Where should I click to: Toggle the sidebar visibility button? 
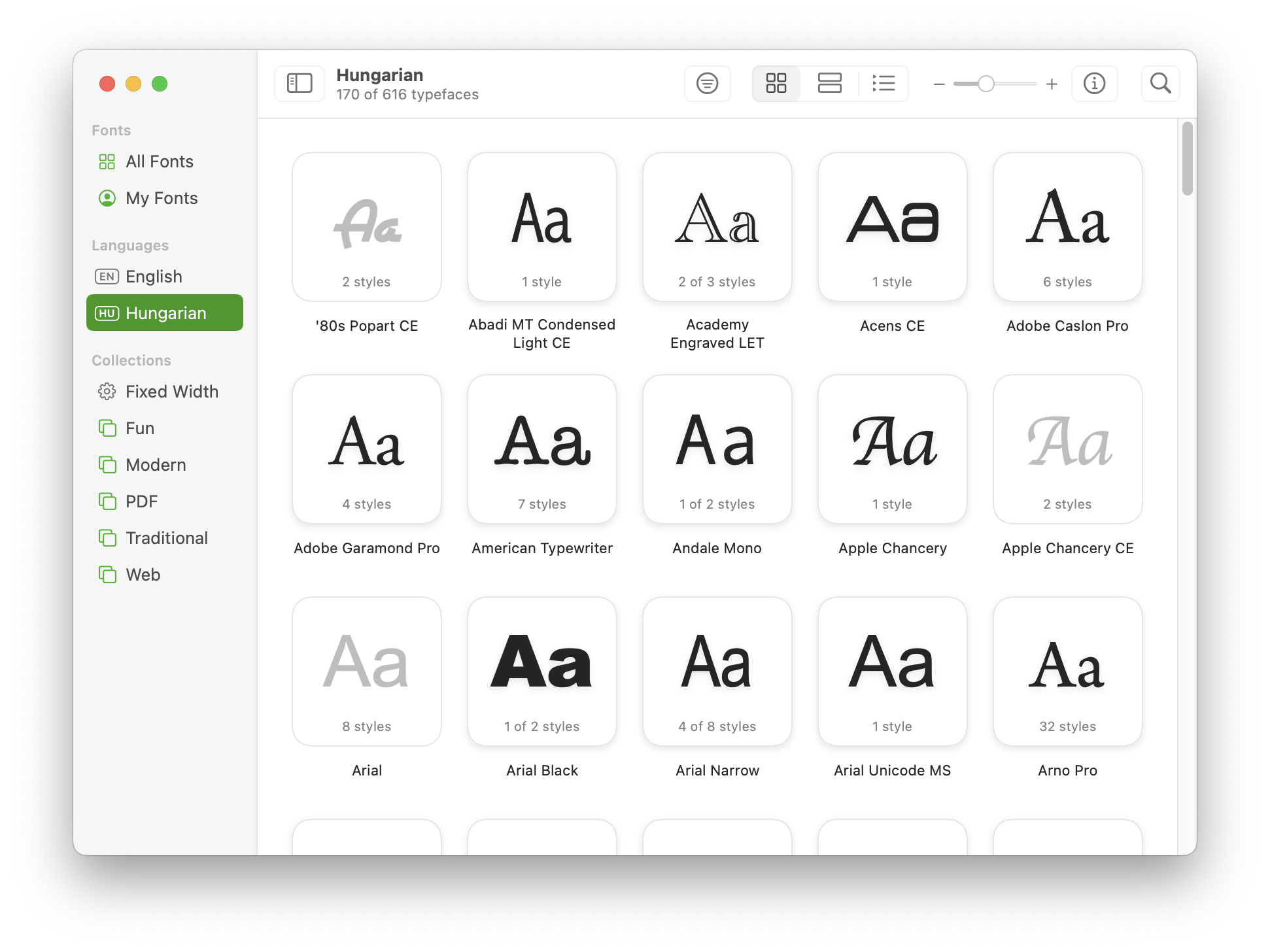point(300,84)
